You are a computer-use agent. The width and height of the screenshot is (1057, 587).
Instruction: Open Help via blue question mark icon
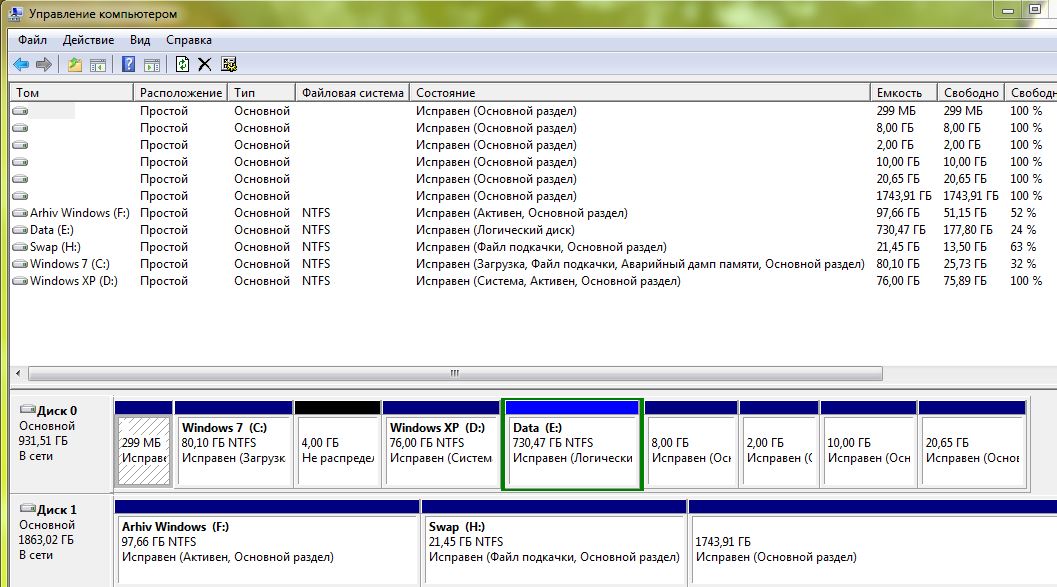click(128, 65)
